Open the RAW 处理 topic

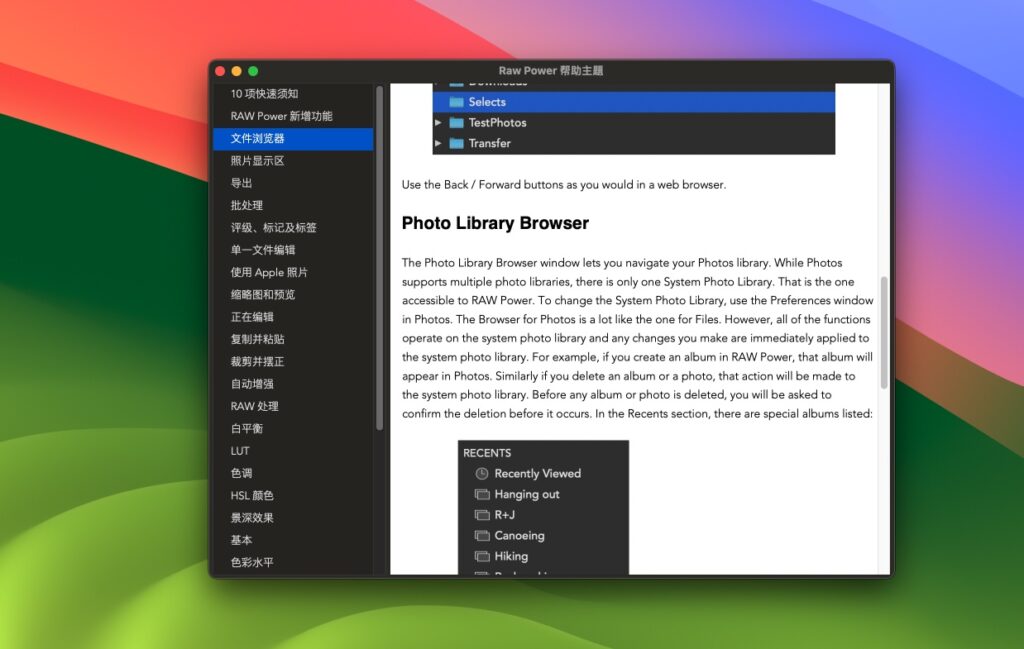[x=252, y=405]
